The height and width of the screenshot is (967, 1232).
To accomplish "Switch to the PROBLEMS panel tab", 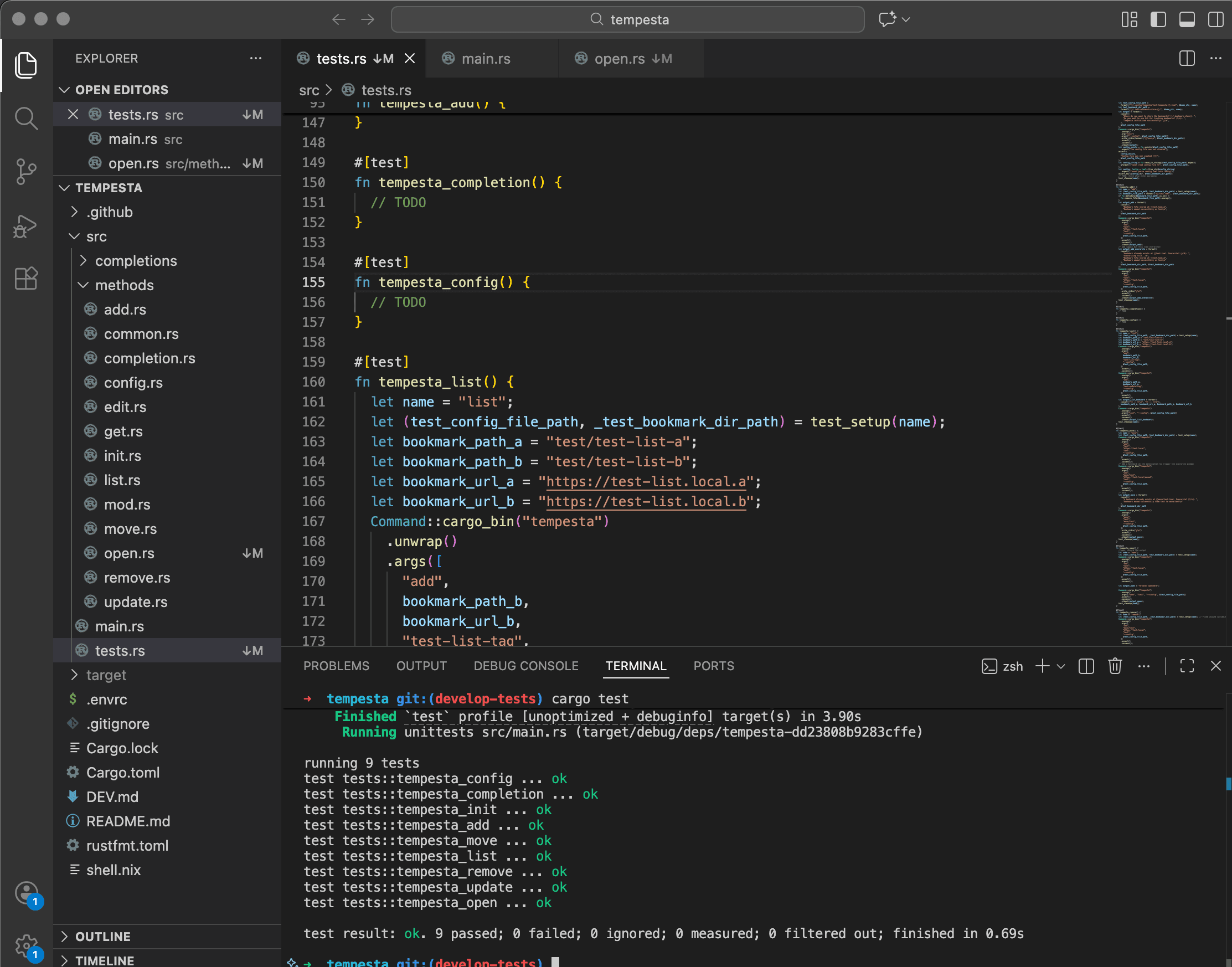I will tap(336, 666).
